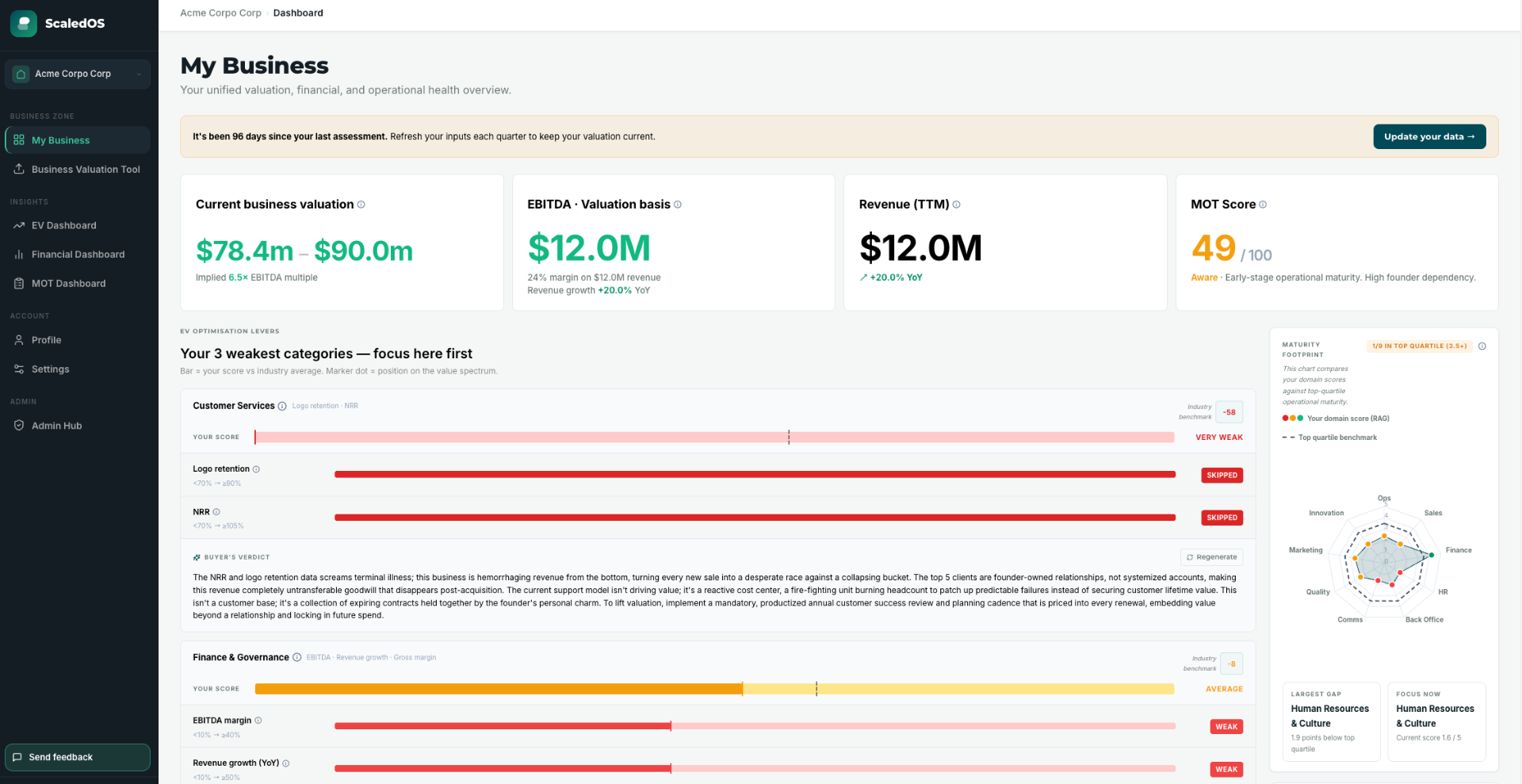Viewport: 1522px width, 784px height.
Task: Click the +20.0% YoY revenue indicator
Action: (891, 277)
